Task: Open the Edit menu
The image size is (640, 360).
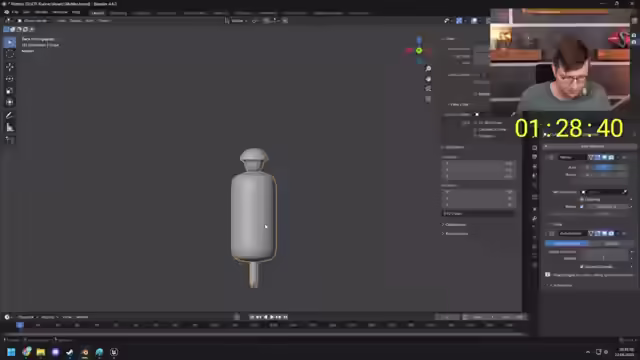Action: tap(26, 12)
